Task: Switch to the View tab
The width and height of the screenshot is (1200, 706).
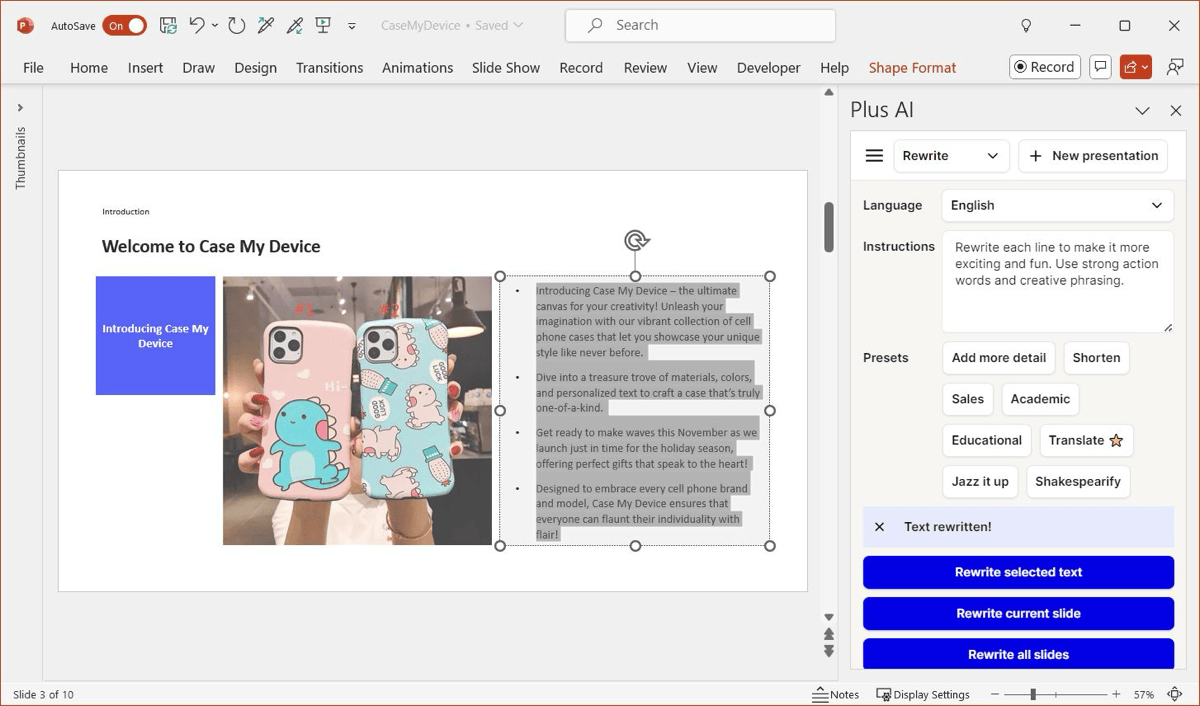Action: [702, 68]
